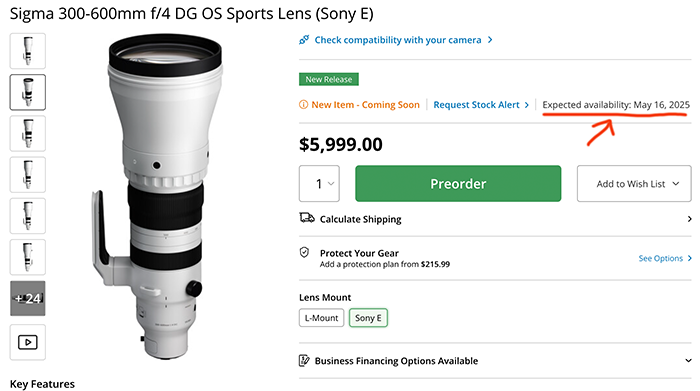Image resolution: width=700 pixels, height=391 pixels.
Task: Click Check compatibility with your camera
Action: point(398,40)
